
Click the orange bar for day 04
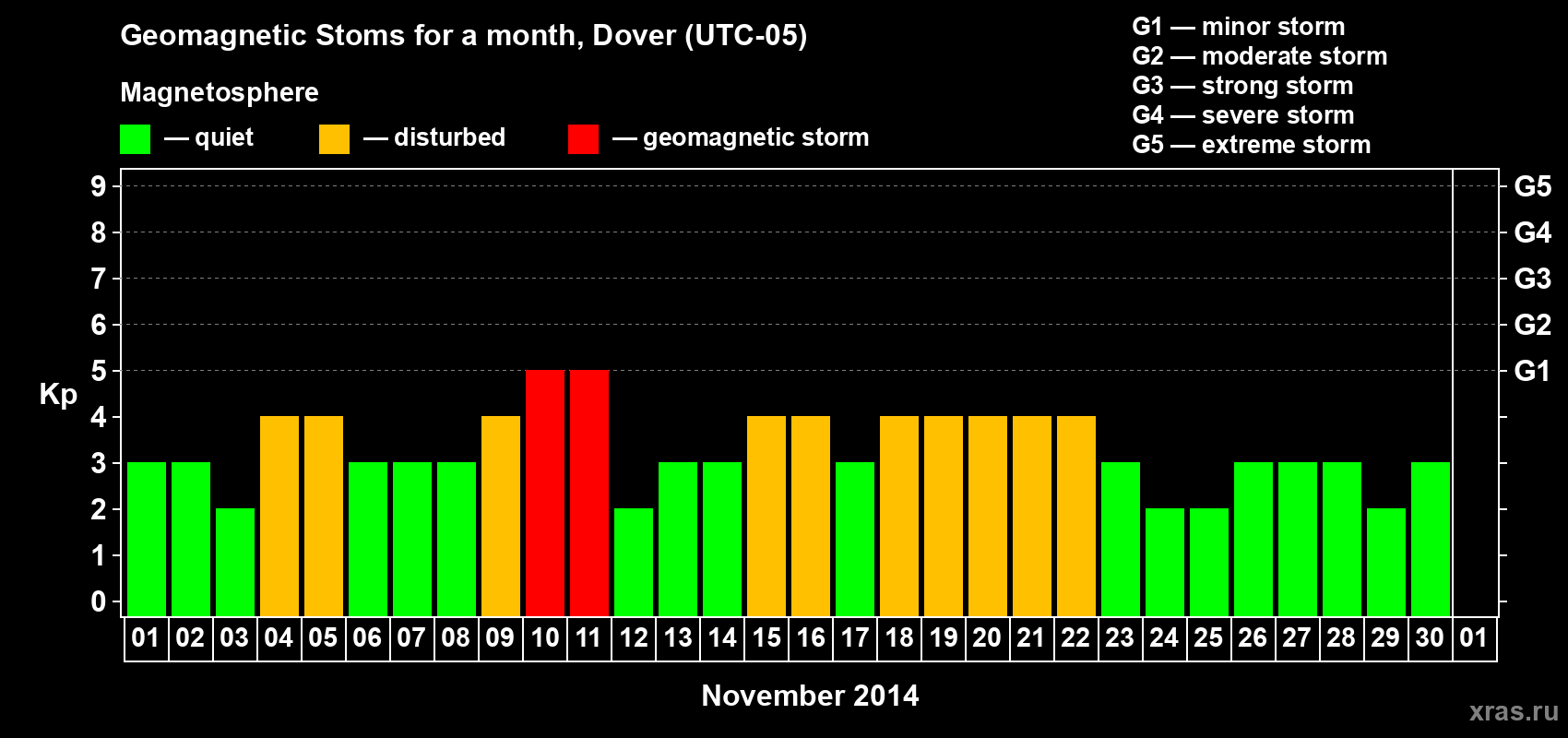279,516
